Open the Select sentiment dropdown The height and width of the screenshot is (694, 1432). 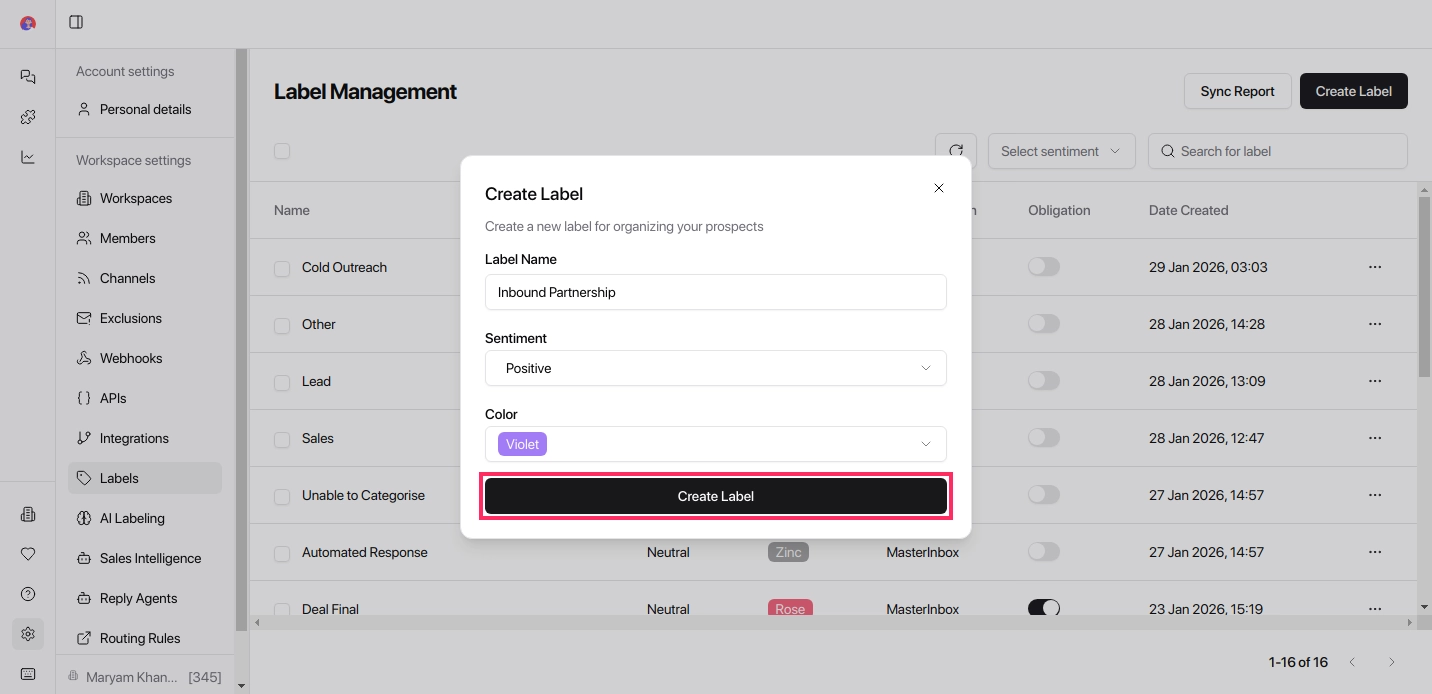click(x=1061, y=151)
